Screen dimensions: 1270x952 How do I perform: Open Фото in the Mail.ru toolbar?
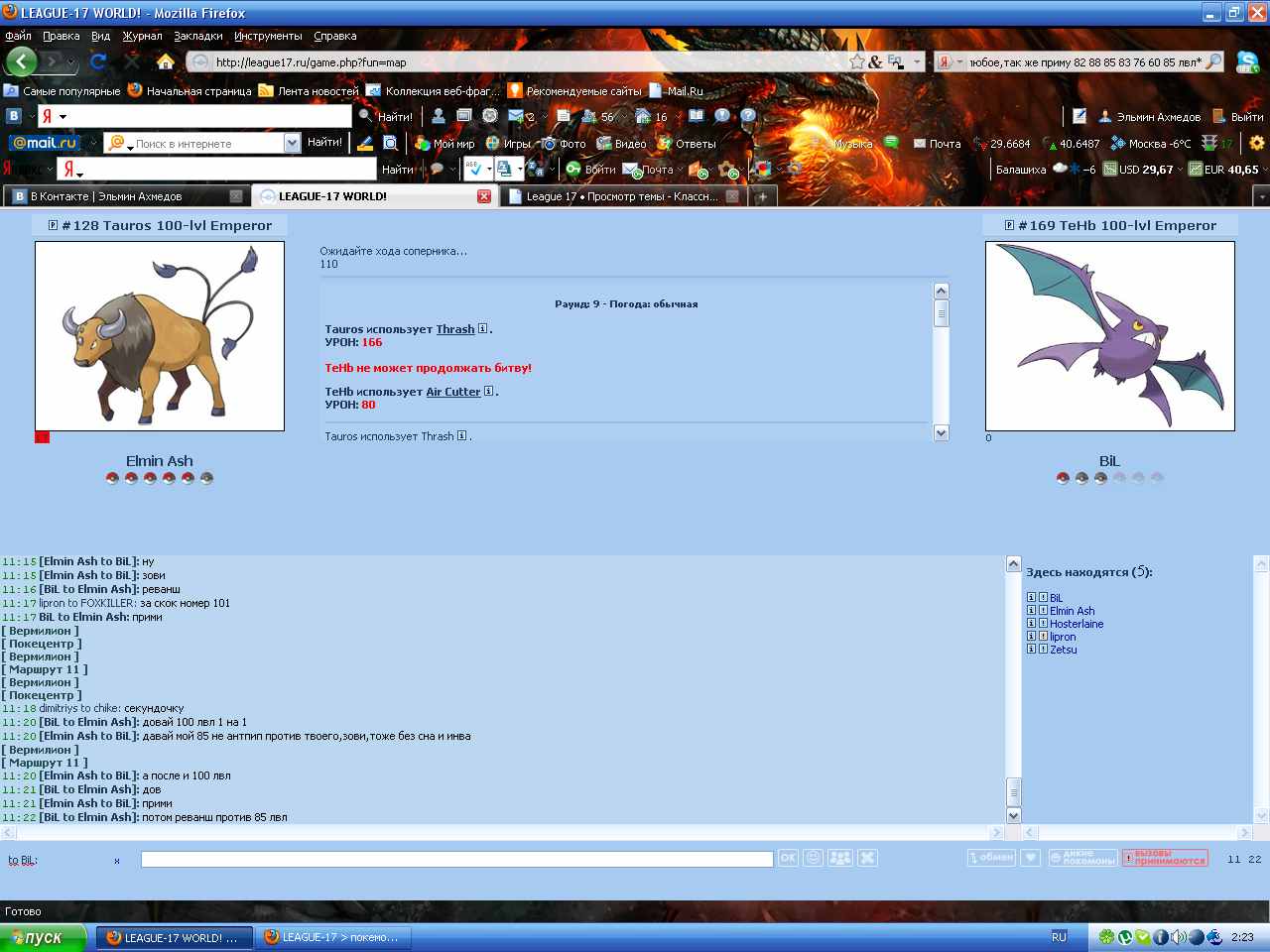(564, 143)
